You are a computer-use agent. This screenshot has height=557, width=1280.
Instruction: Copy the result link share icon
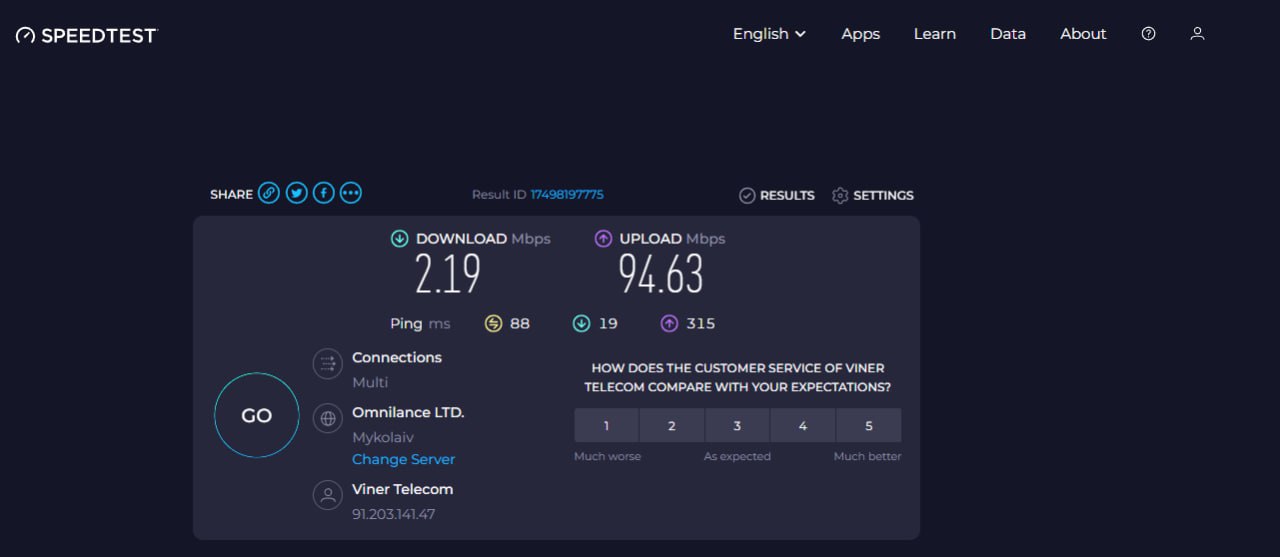pyautogui.click(x=269, y=194)
